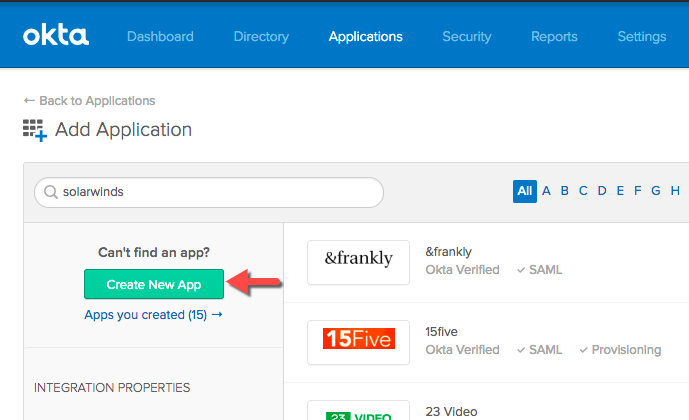
Task: Open the Reports menu
Action: (555, 36)
